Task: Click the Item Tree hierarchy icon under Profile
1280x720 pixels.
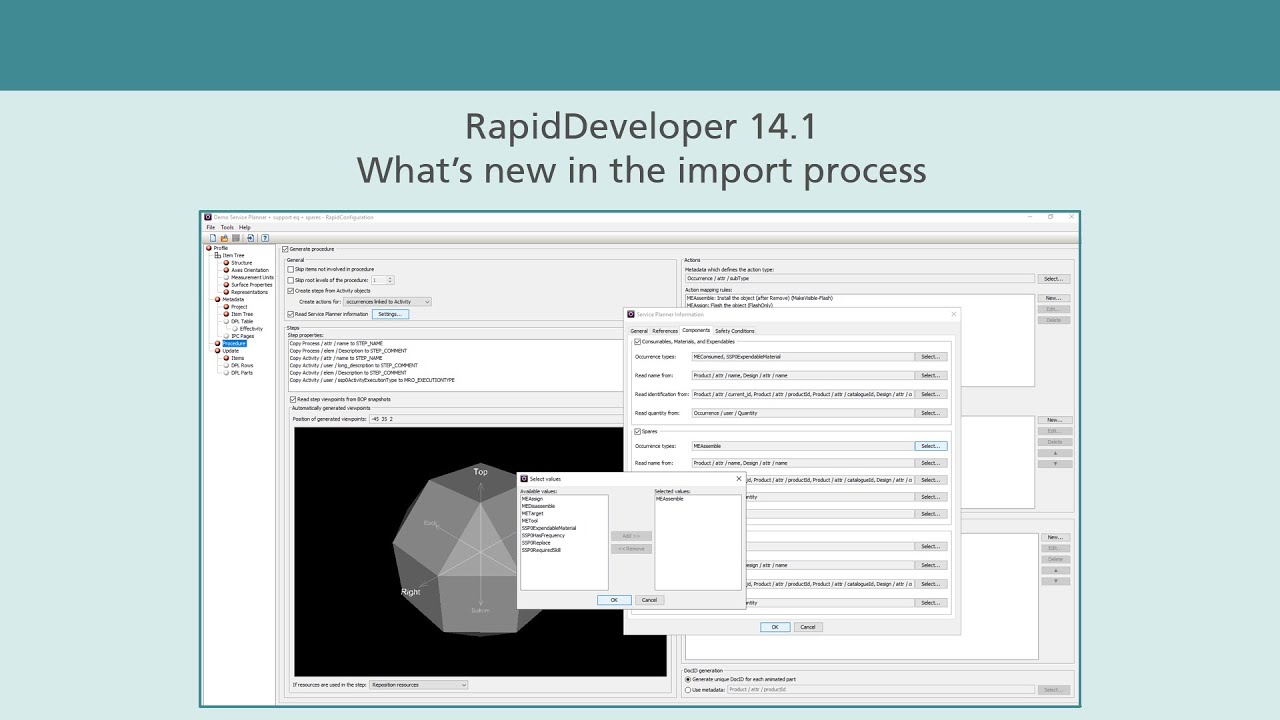Action: click(217, 255)
